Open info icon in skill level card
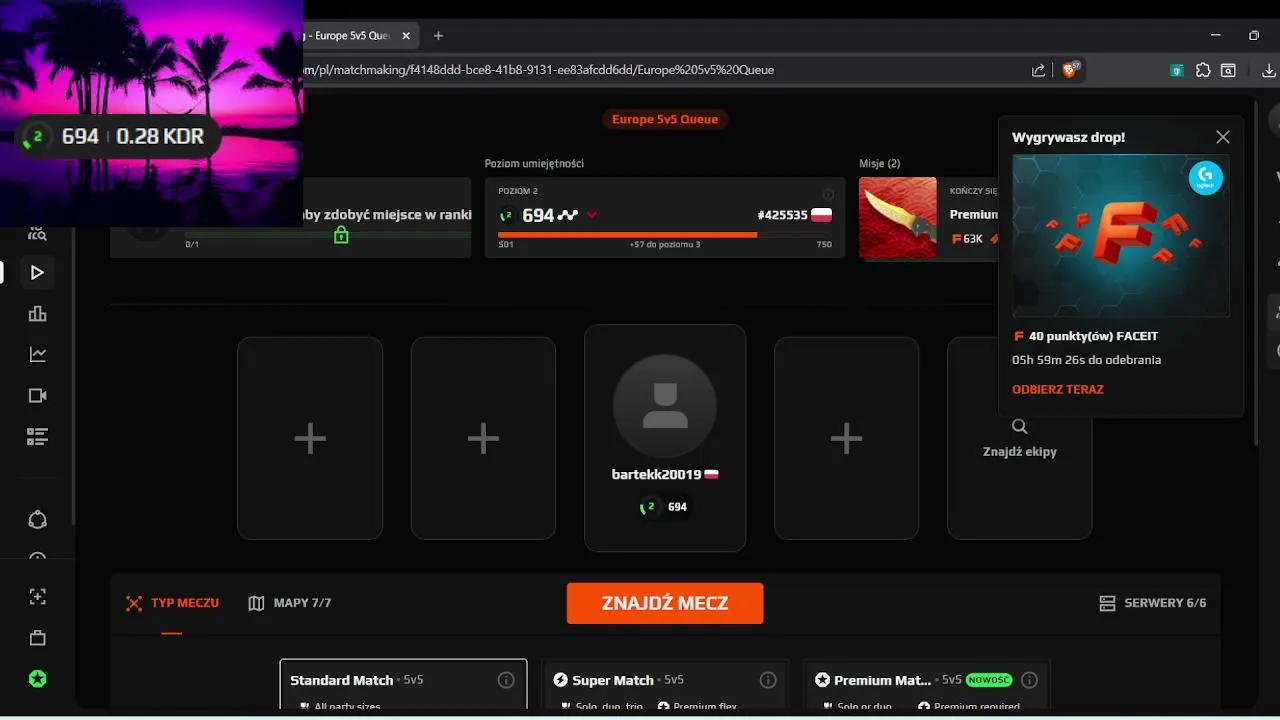The image size is (1280, 720). tap(828, 194)
